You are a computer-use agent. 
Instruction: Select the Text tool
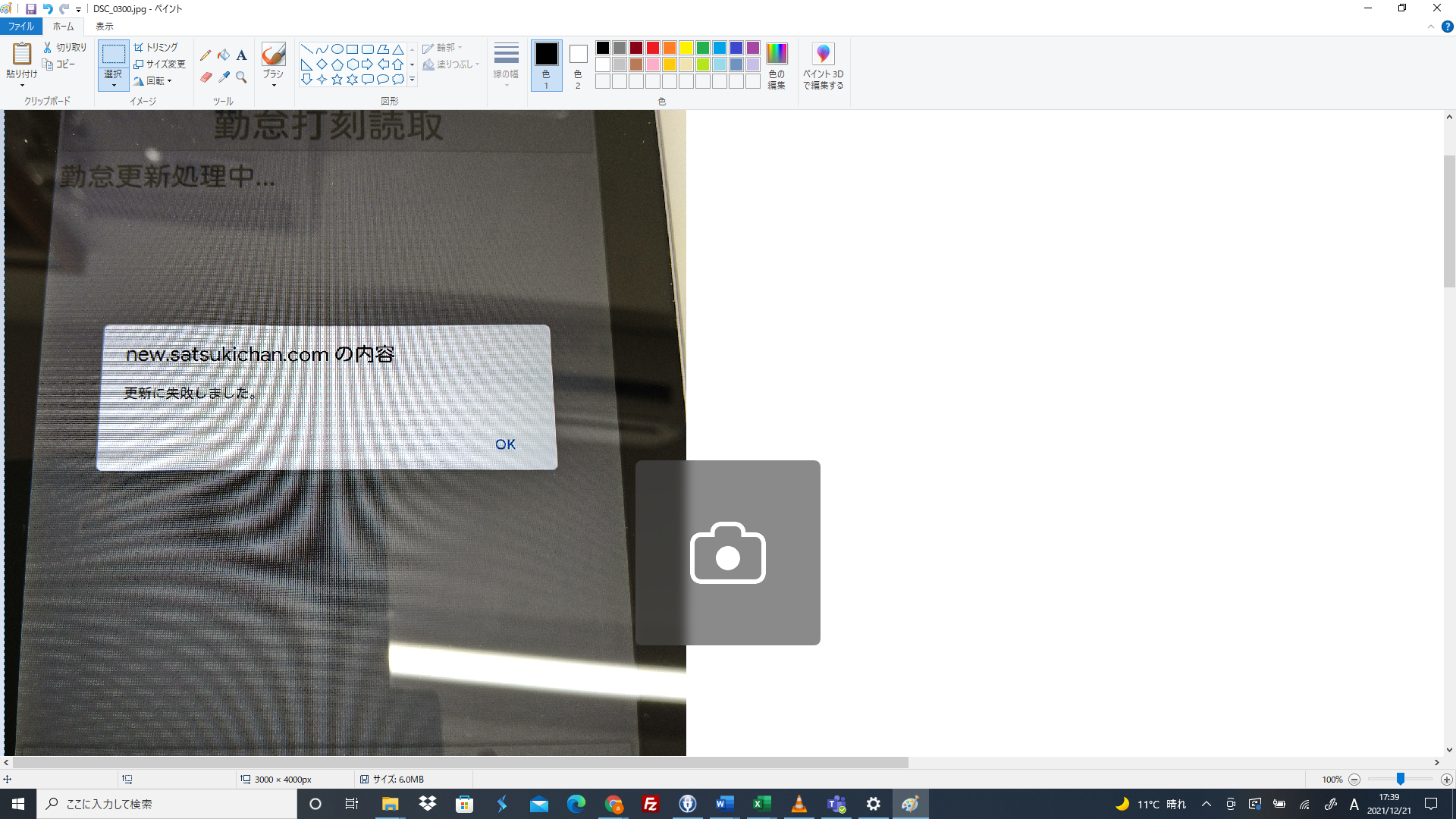[x=241, y=55]
